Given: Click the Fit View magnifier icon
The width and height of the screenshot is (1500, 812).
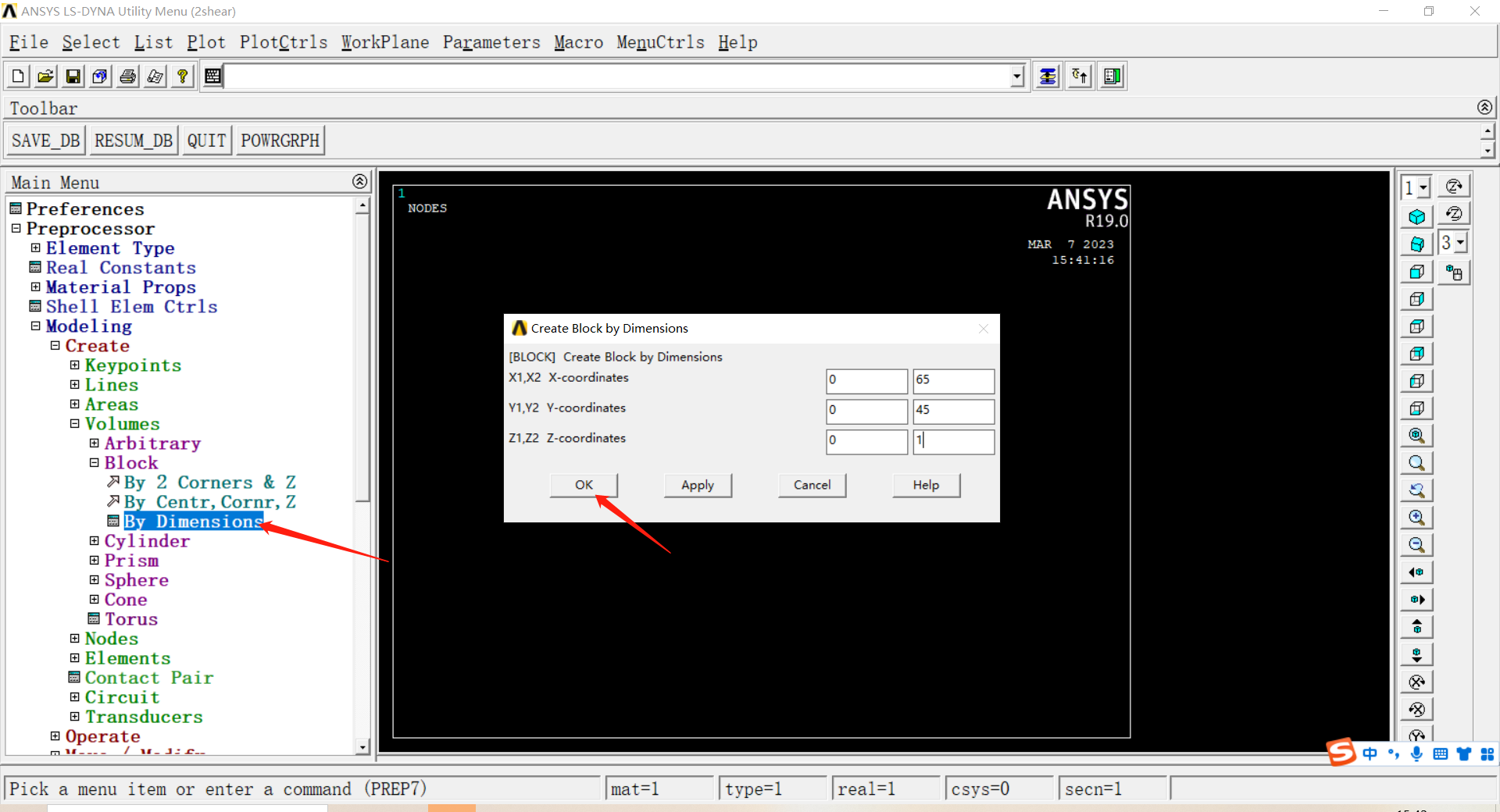Looking at the screenshot, I should point(1416,436).
